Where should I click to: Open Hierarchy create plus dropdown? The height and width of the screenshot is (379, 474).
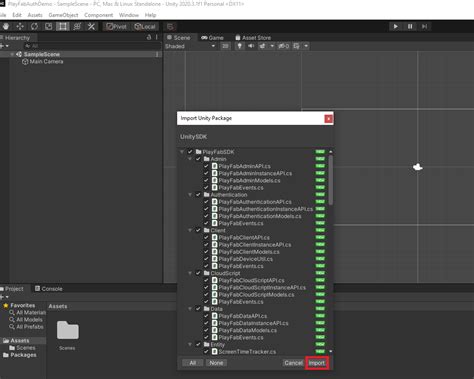tap(4, 46)
